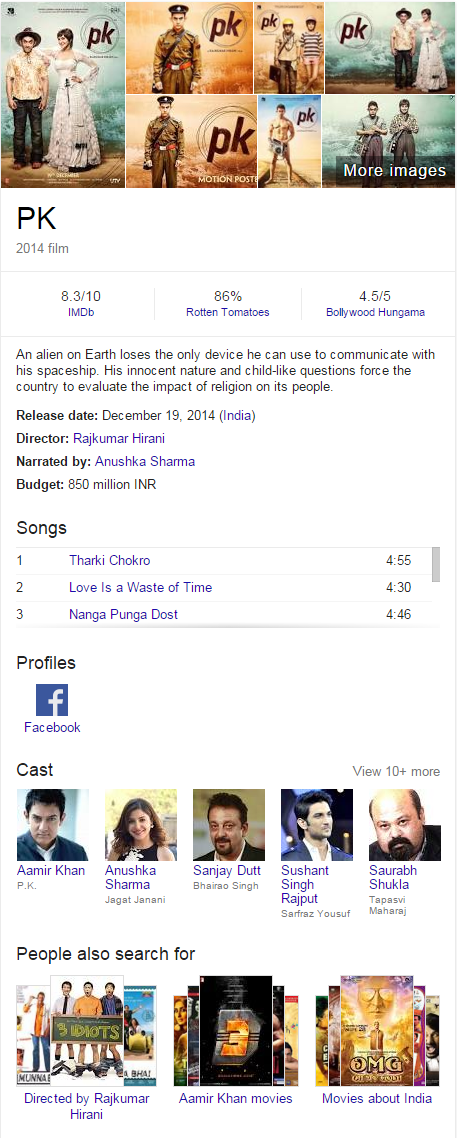Open Anushka Sharma cast photo

click(141, 824)
